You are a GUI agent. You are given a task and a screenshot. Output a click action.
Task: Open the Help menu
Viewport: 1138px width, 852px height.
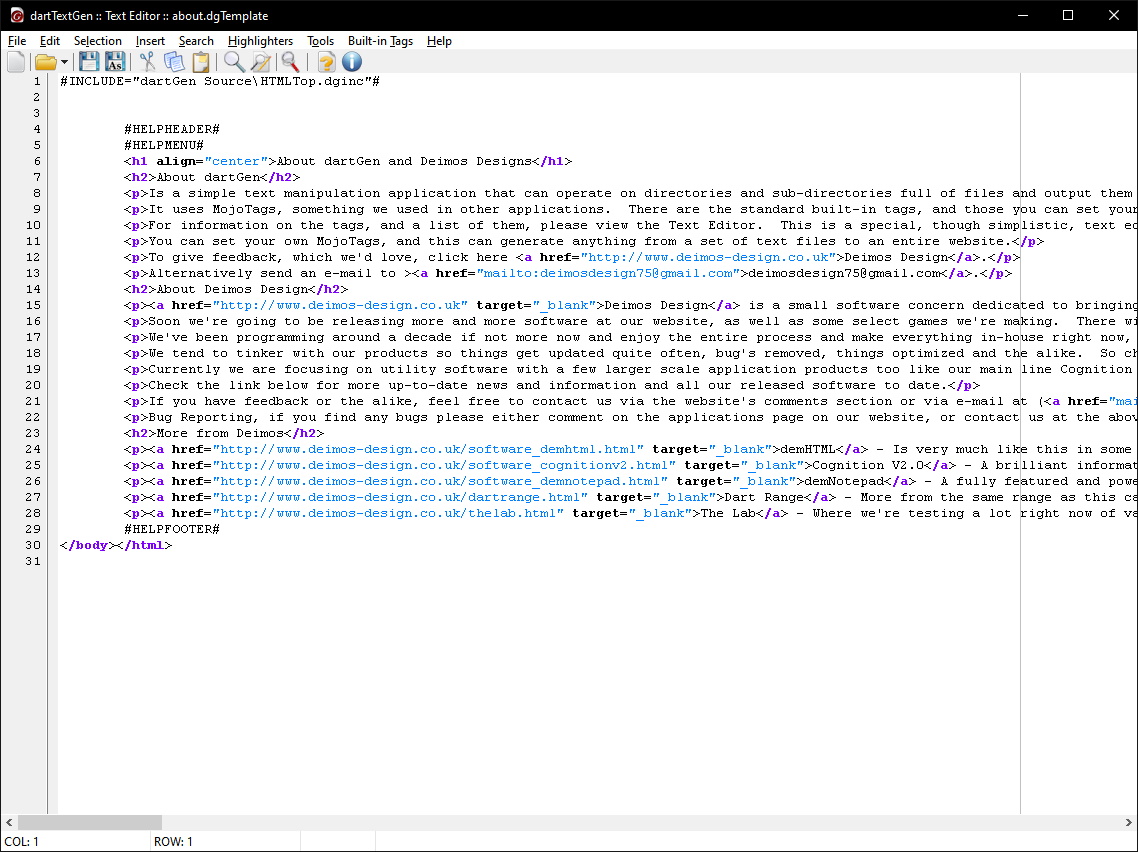tap(439, 41)
